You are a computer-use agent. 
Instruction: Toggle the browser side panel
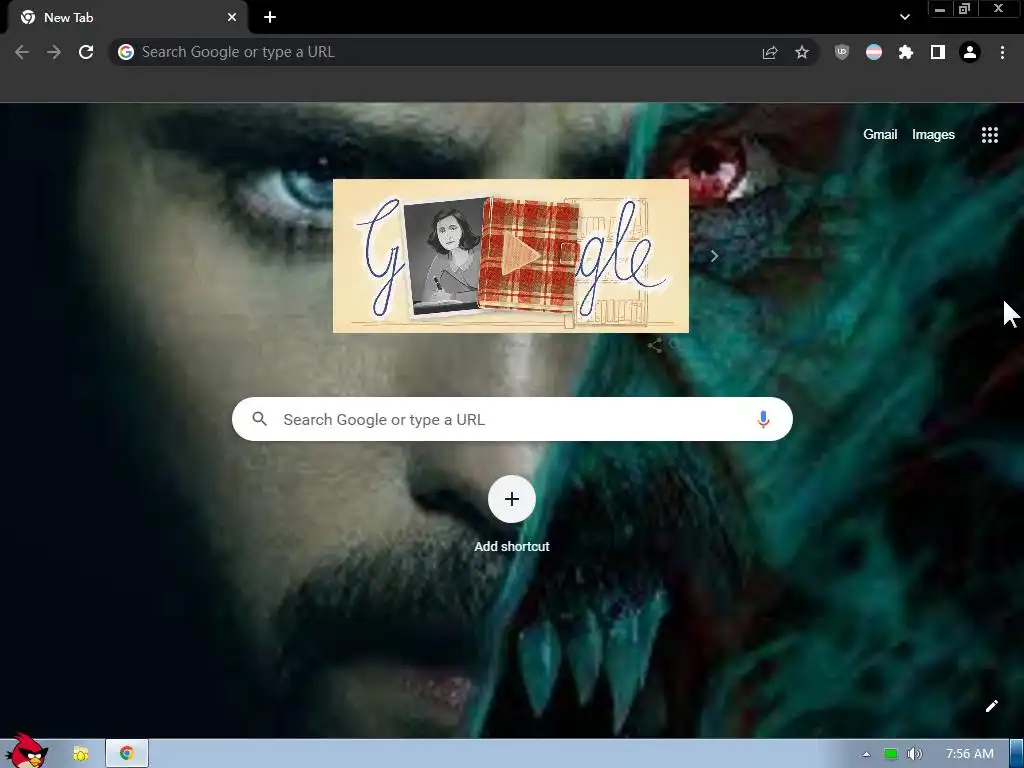pos(938,52)
